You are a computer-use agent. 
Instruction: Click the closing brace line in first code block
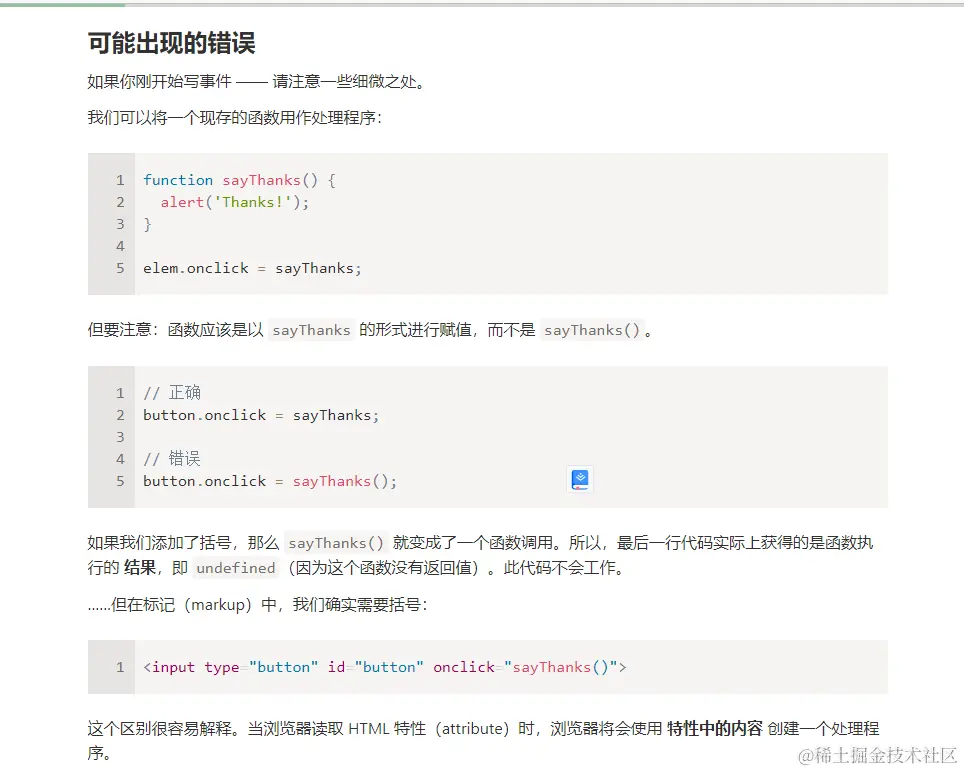(x=147, y=224)
